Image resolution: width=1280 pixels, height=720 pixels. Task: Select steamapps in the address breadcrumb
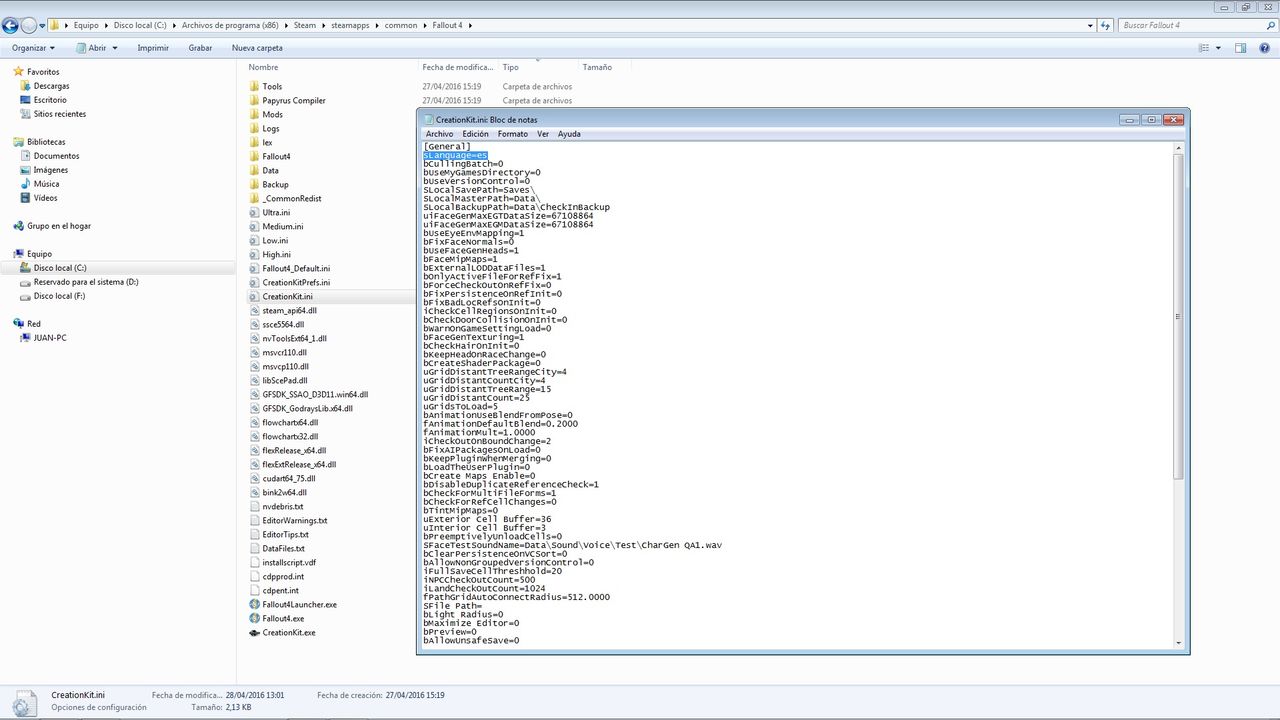point(351,25)
